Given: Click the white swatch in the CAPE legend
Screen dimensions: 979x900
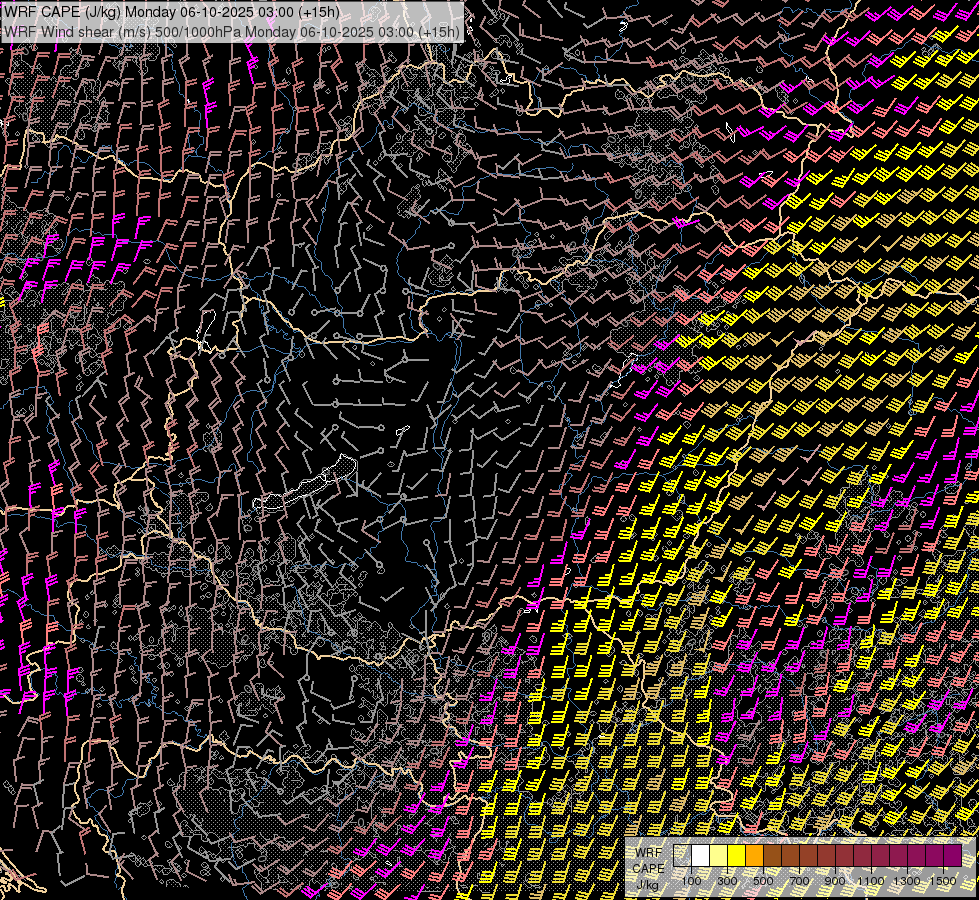Looking at the screenshot, I should [x=701, y=856].
